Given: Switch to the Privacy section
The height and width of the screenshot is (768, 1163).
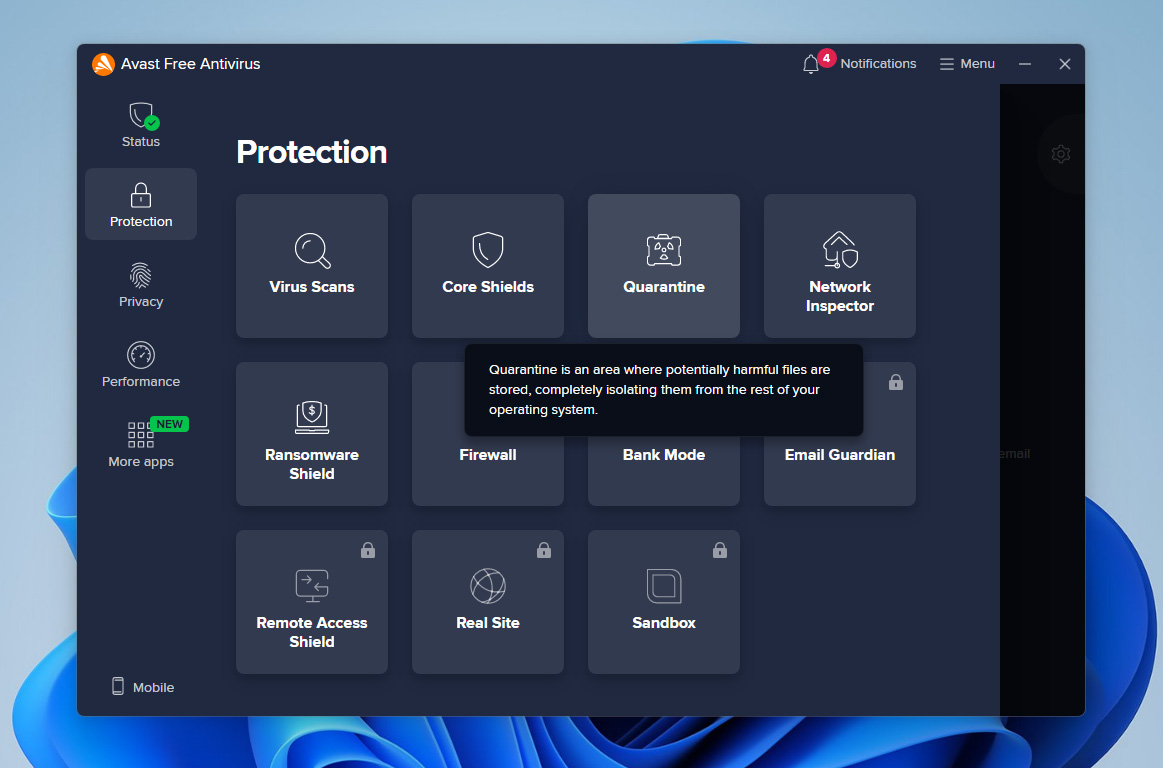Looking at the screenshot, I should pyautogui.click(x=141, y=285).
